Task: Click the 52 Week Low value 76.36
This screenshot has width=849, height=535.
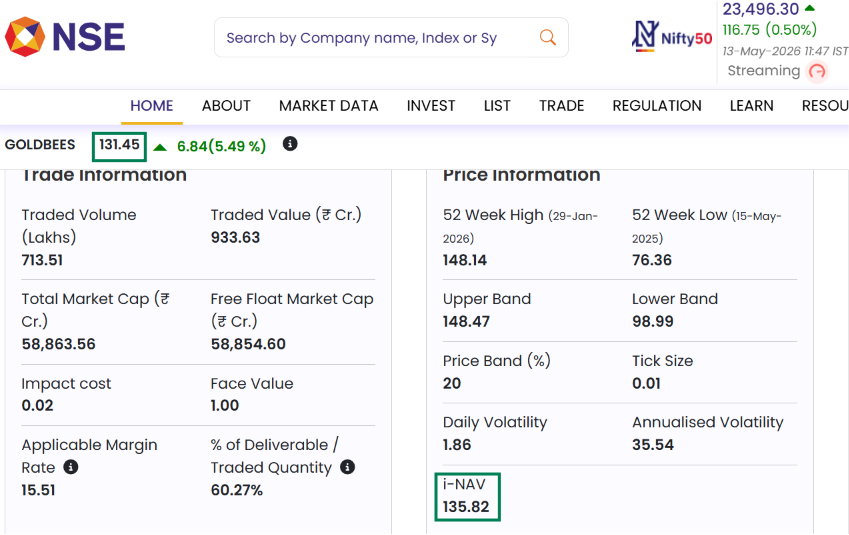Action: (652, 260)
